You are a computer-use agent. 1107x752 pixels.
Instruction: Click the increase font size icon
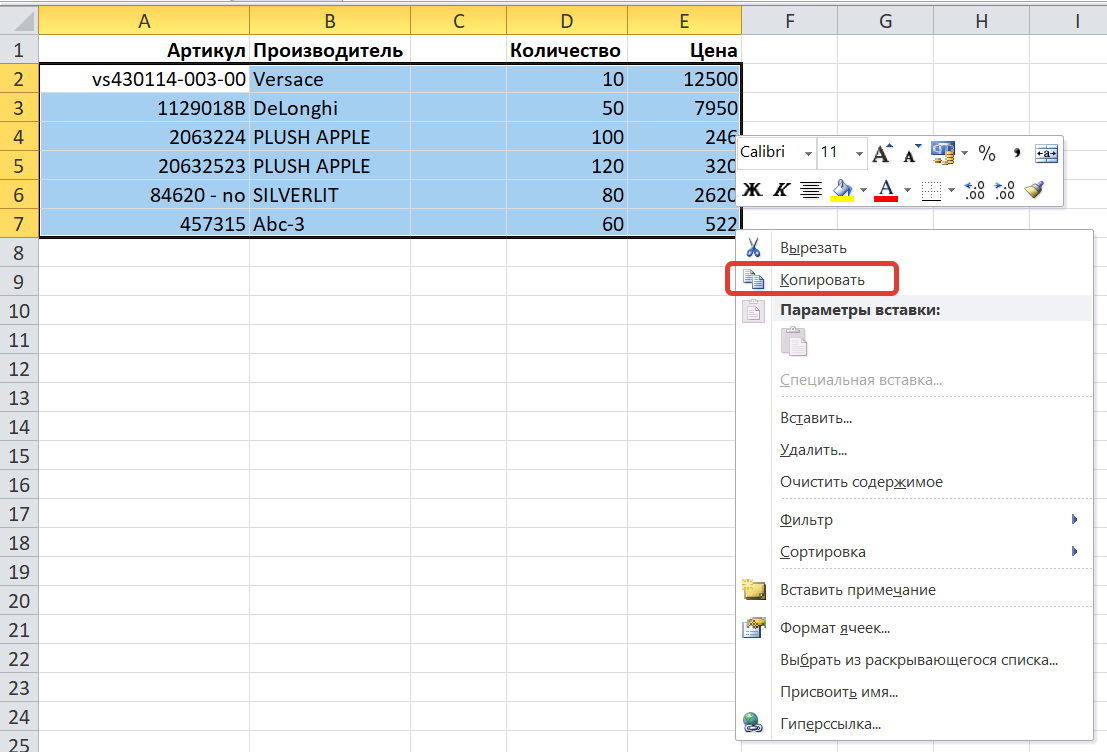pyautogui.click(x=882, y=153)
